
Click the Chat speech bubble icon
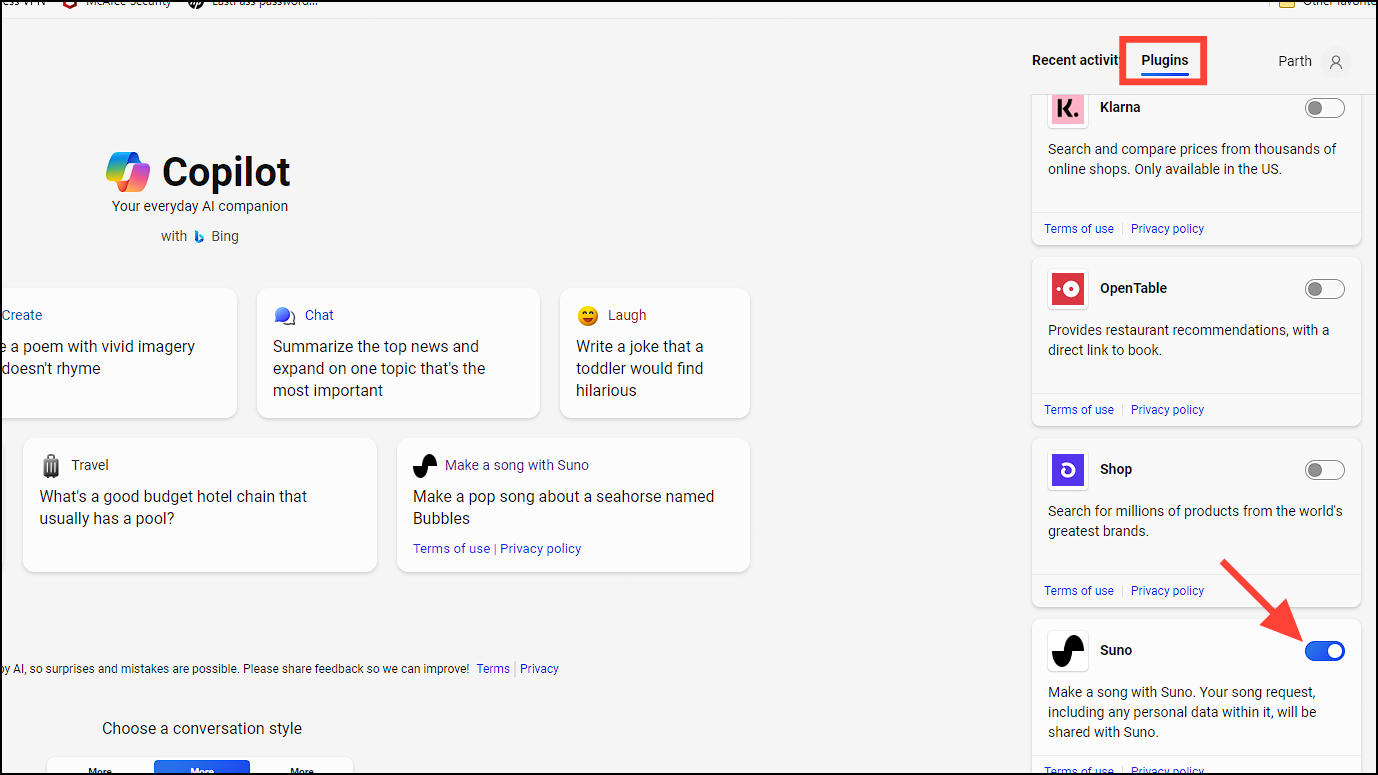[285, 316]
